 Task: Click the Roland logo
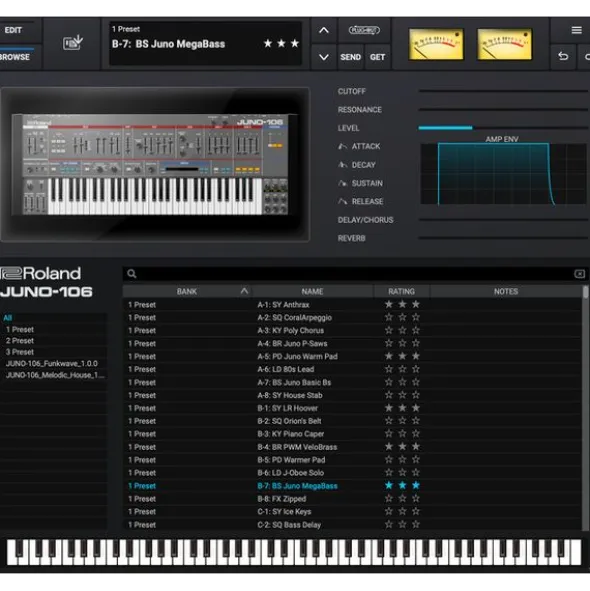[x=41, y=274]
